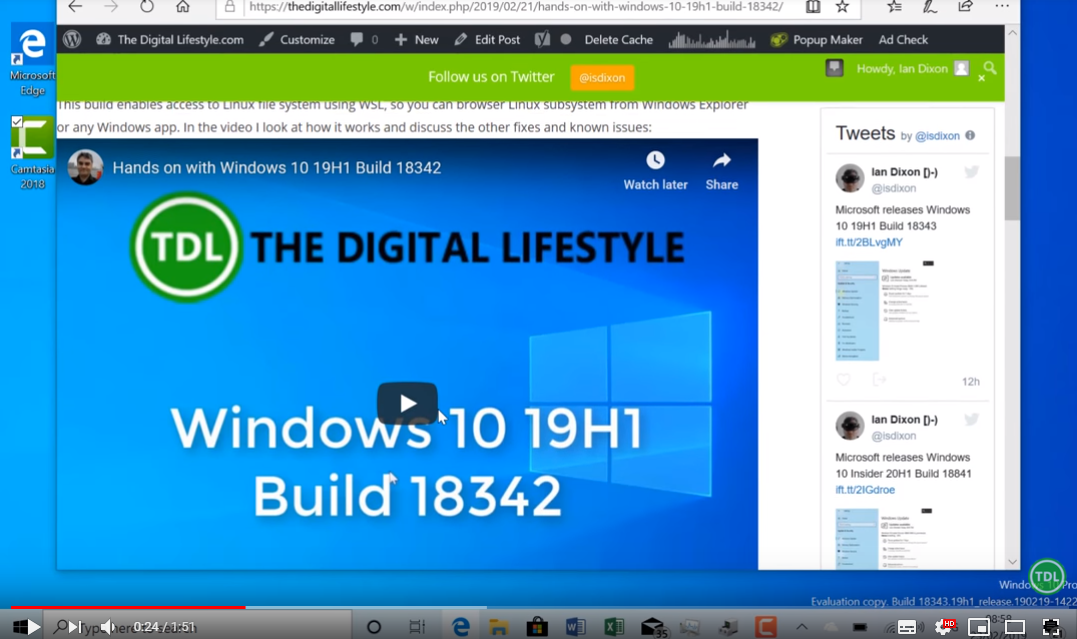Open Camtasia 2018 desktop shortcut
Screen dimensions: 1077x639
click(32, 153)
